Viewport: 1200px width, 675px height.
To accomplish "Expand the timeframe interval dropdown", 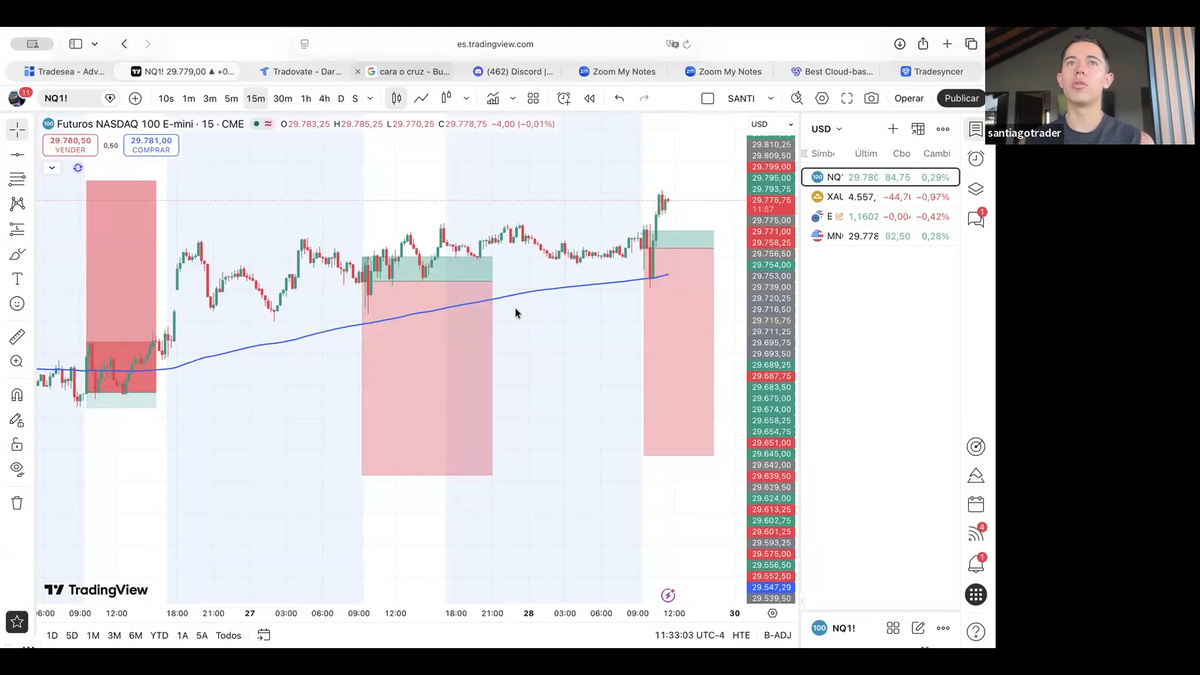I will tap(370, 98).
